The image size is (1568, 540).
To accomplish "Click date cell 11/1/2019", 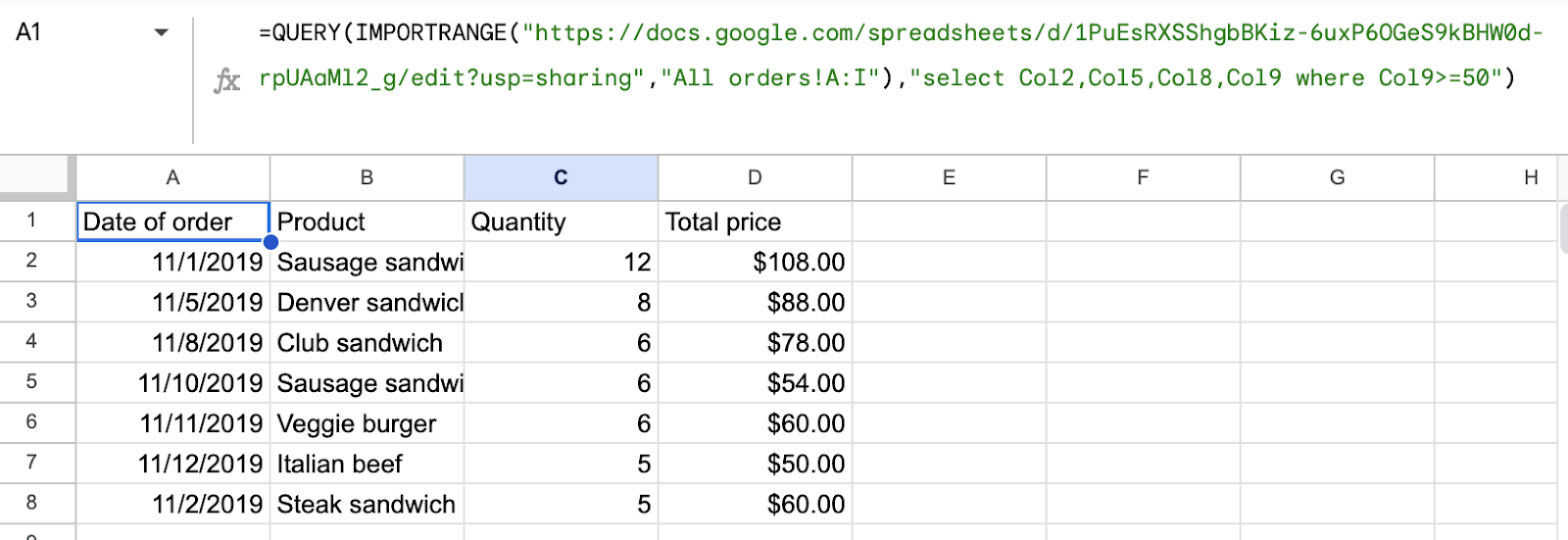I will click(172, 262).
